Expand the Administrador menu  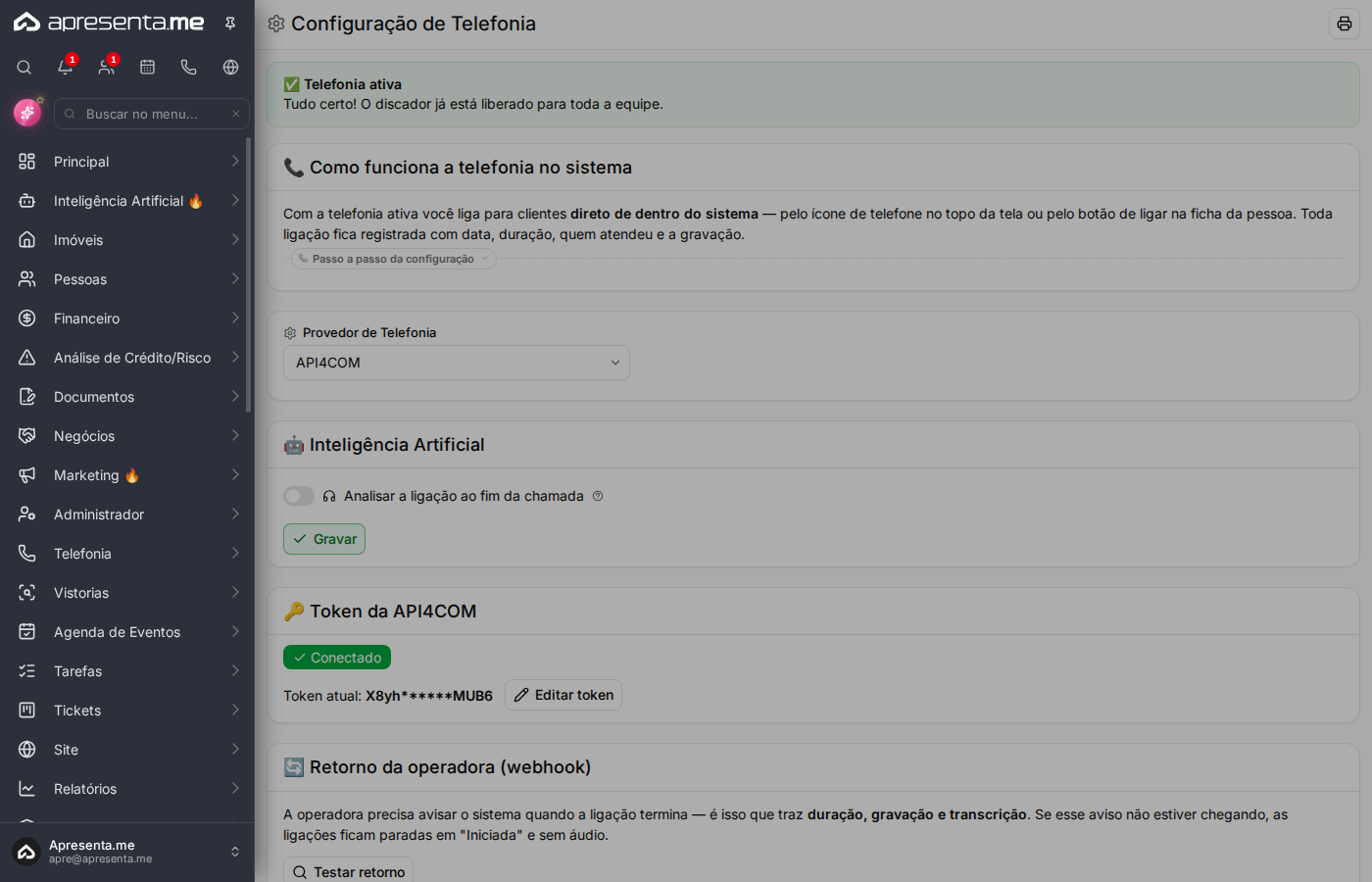(x=127, y=514)
